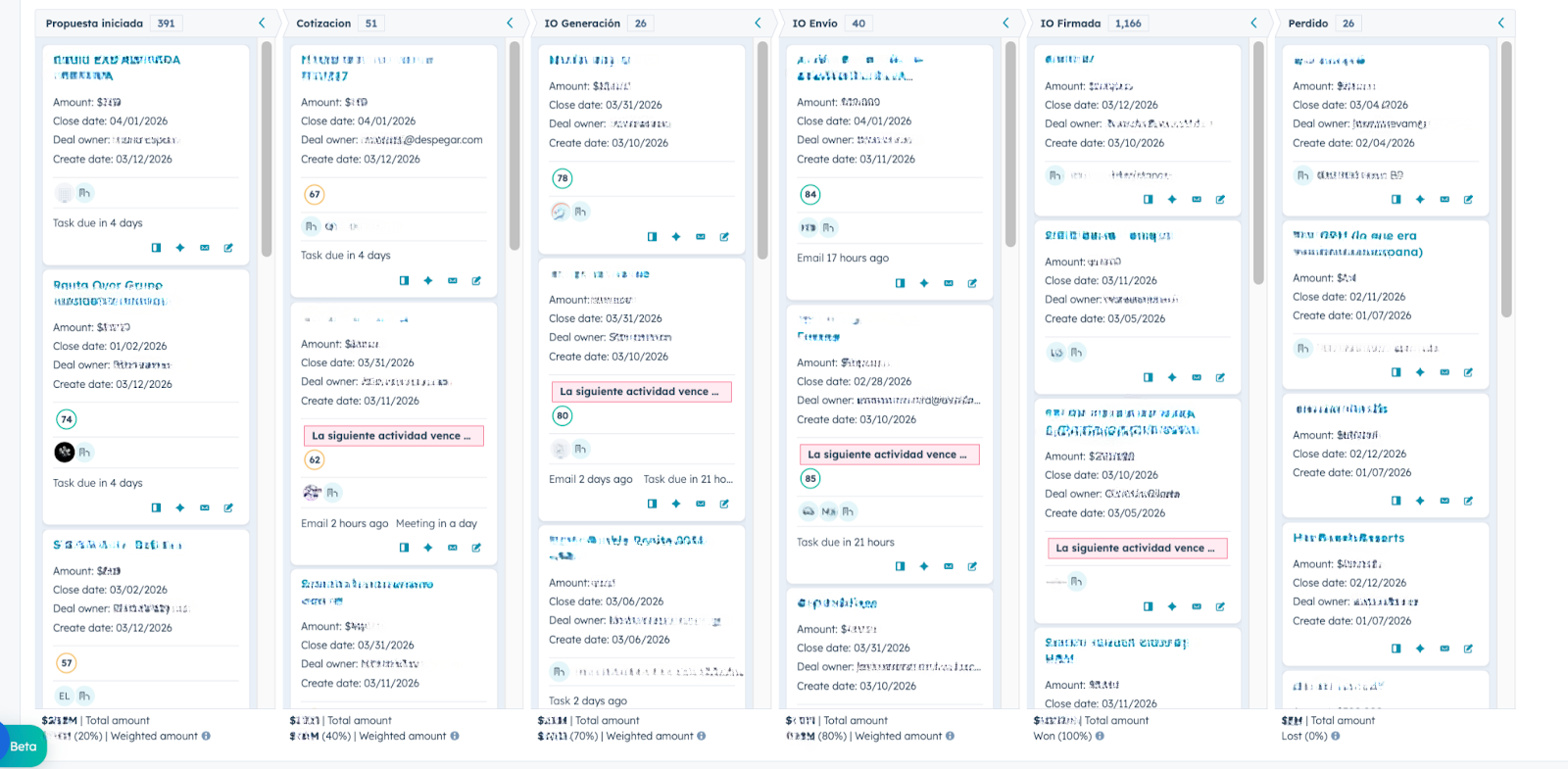The width and height of the screenshot is (1568, 769).
Task: Open deal title on Perdido card closing 02/11/2026
Action: pos(1357,244)
